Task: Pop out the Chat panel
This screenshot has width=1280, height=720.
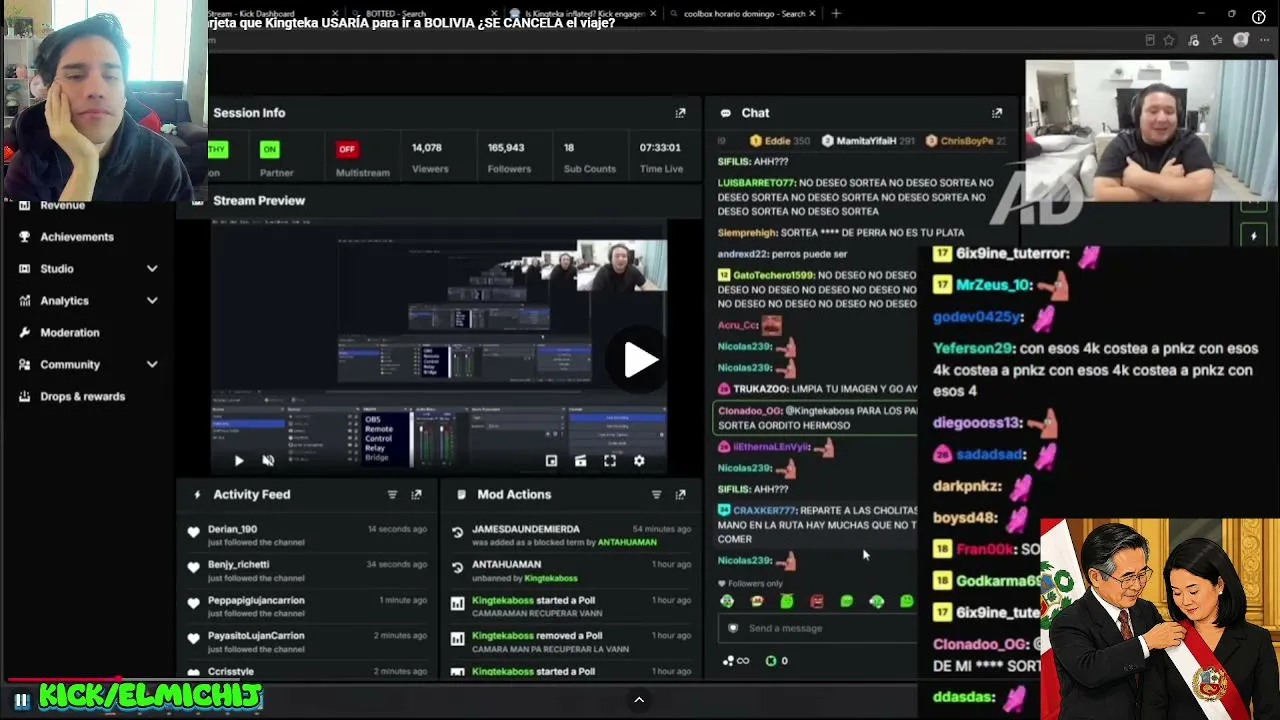Action: tap(996, 113)
